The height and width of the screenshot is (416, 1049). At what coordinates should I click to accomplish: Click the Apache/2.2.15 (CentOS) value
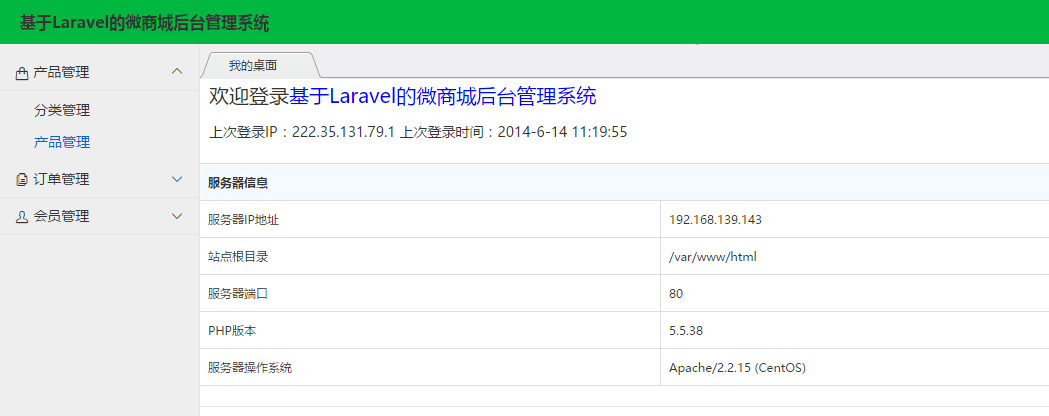pyautogui.click(x=737, y=368)
